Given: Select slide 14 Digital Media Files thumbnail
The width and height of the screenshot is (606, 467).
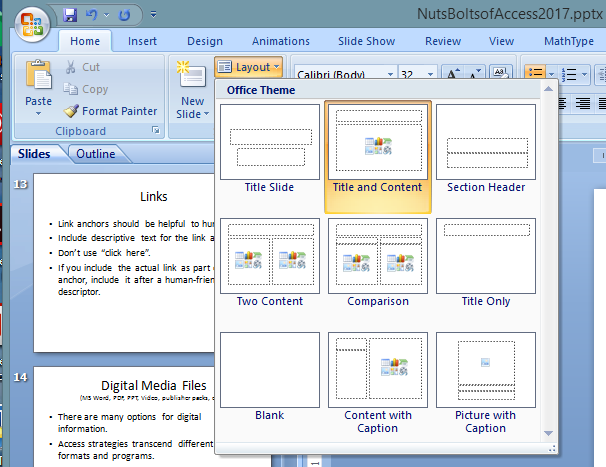Looking at the screenshot, I should point(124,417).
